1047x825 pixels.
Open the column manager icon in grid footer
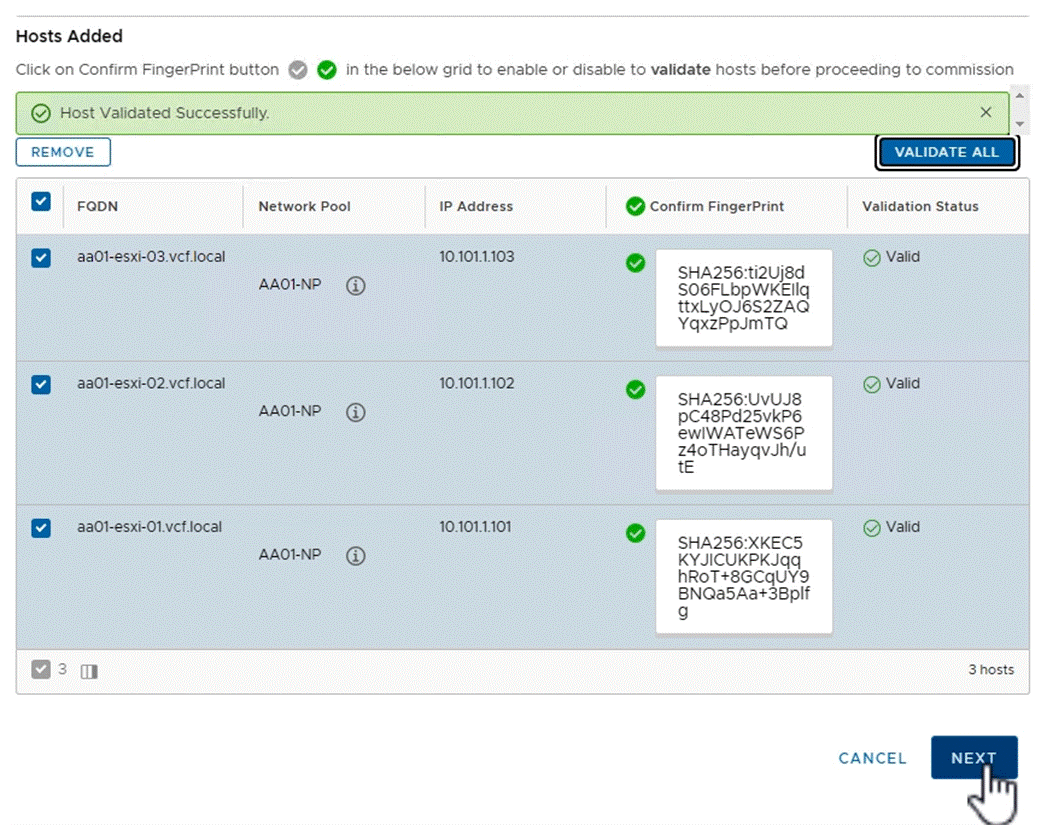89,671
